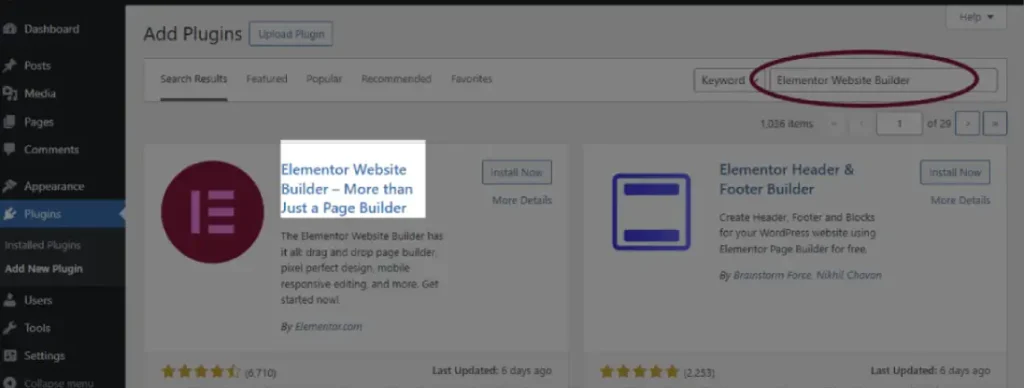The height and width of the screenshot is (388, 1024).
Task: Click the Posts pushpin icon
Action: tap(9, 66)
